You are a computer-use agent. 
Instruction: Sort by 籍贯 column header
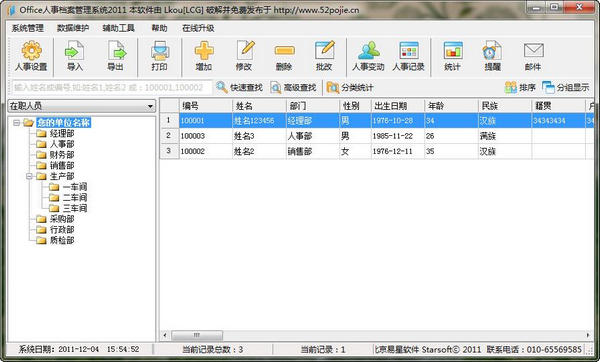[559, 106]
